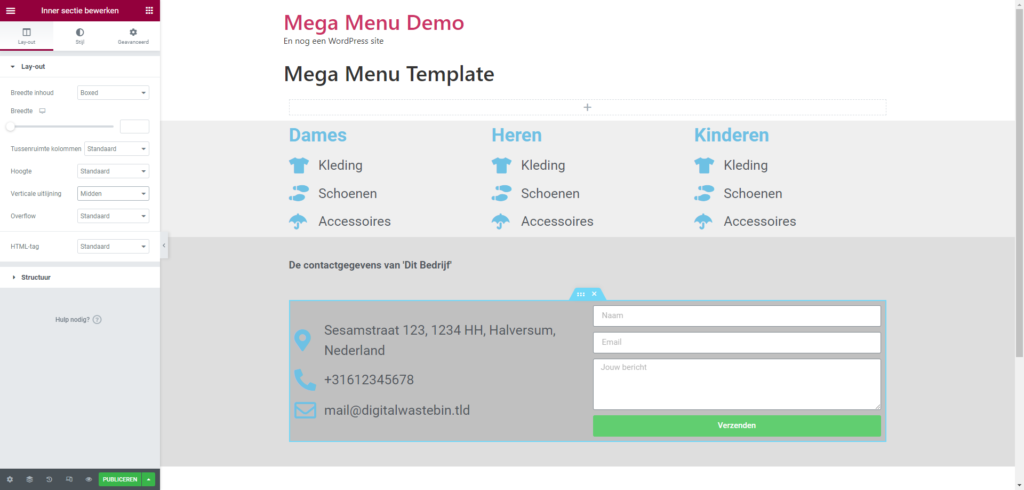Switch to the Geavanceerd tab
The image size is (1024, 490).
133,36
